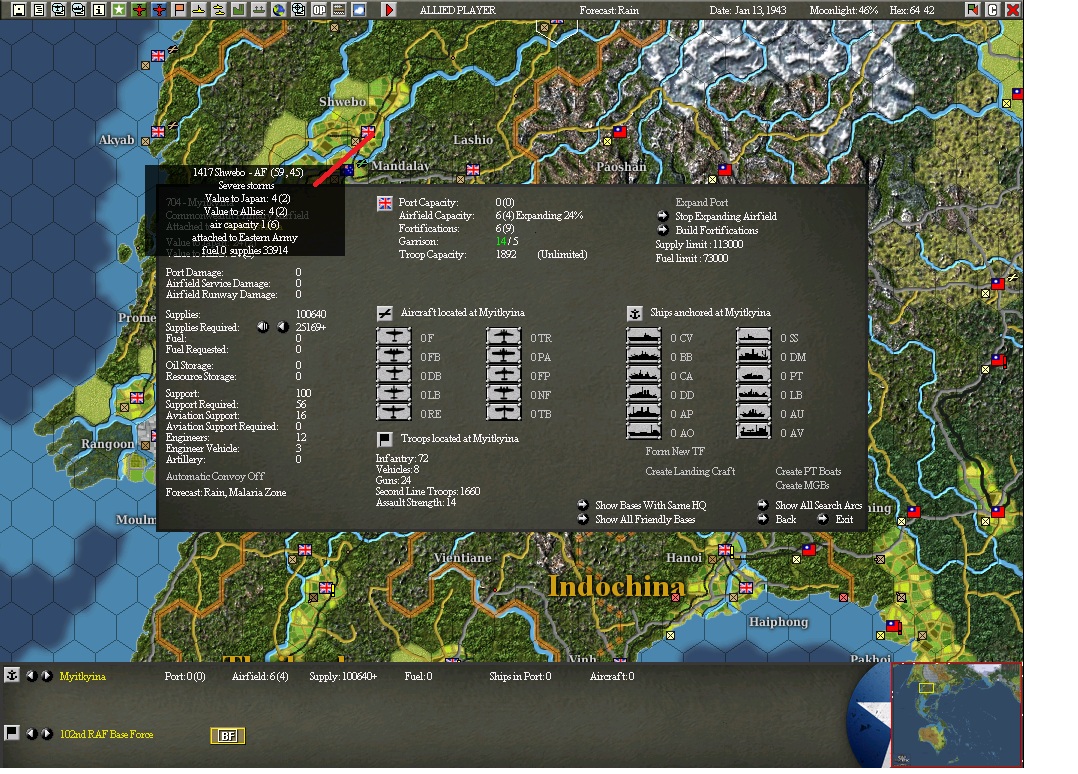The height and width of the screenshot is (774, 1078).
Task: Click the orange flag toolbar icon
Action: coord(178,10)
